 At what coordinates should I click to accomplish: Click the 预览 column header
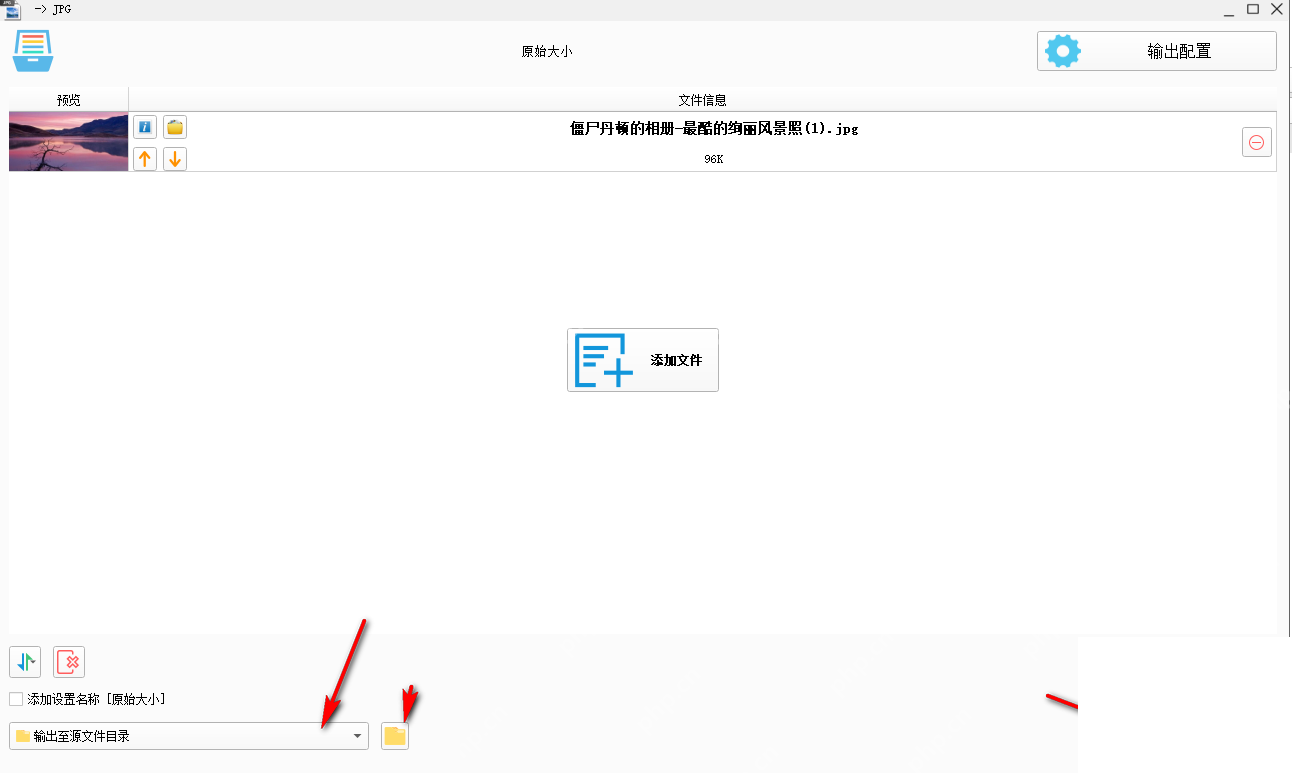point(69,100)
